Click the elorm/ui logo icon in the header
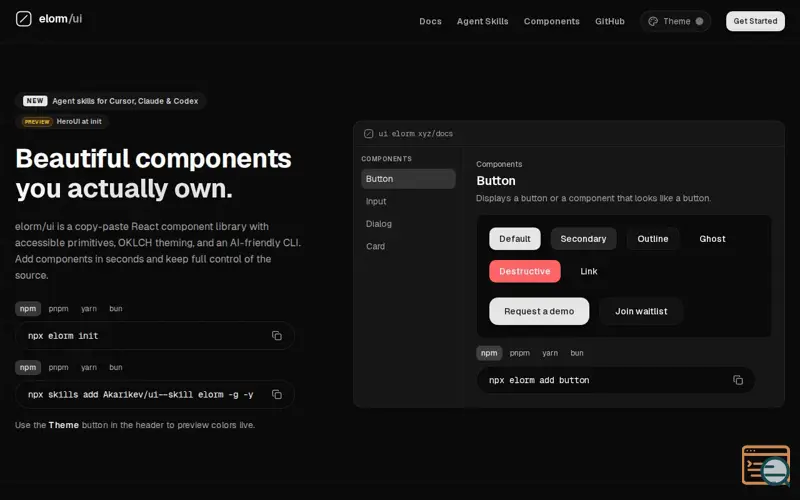This screenshot has width=800, height=500. pyautogui.click(x=23, y=19)
